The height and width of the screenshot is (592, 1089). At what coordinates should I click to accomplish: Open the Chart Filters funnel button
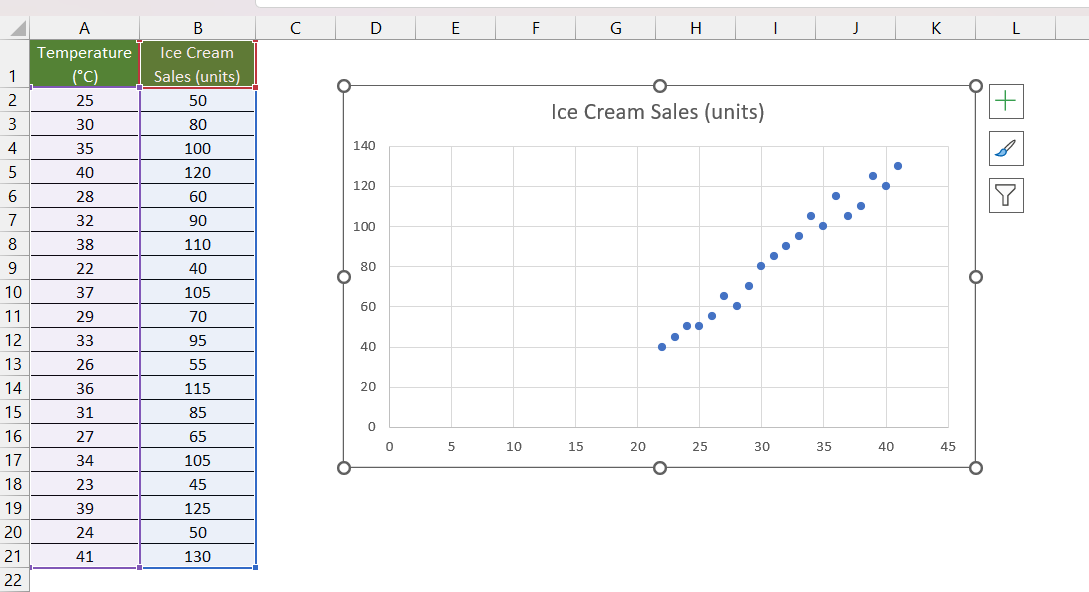[x=1006, y=195]
